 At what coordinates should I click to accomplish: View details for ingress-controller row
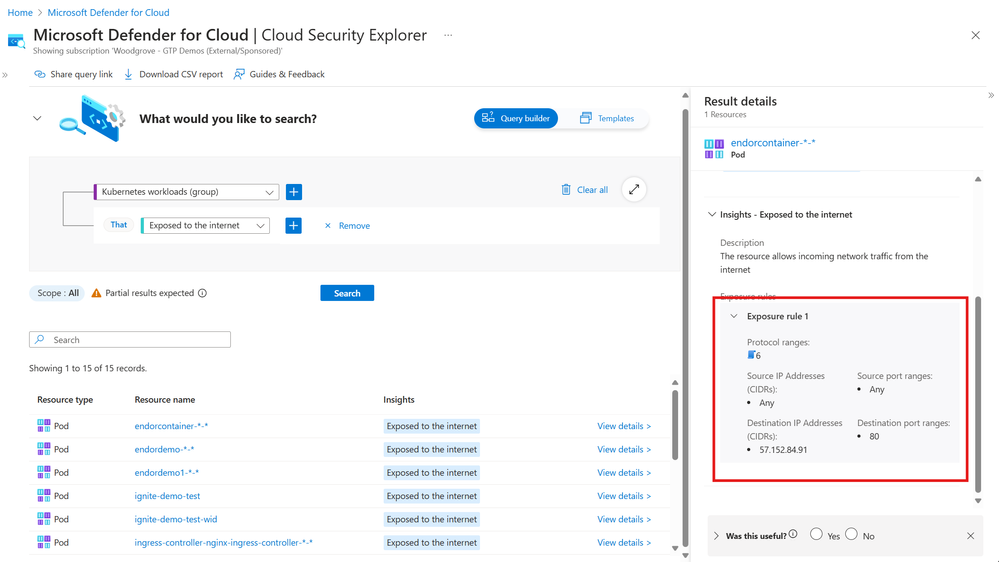[624, 543]
